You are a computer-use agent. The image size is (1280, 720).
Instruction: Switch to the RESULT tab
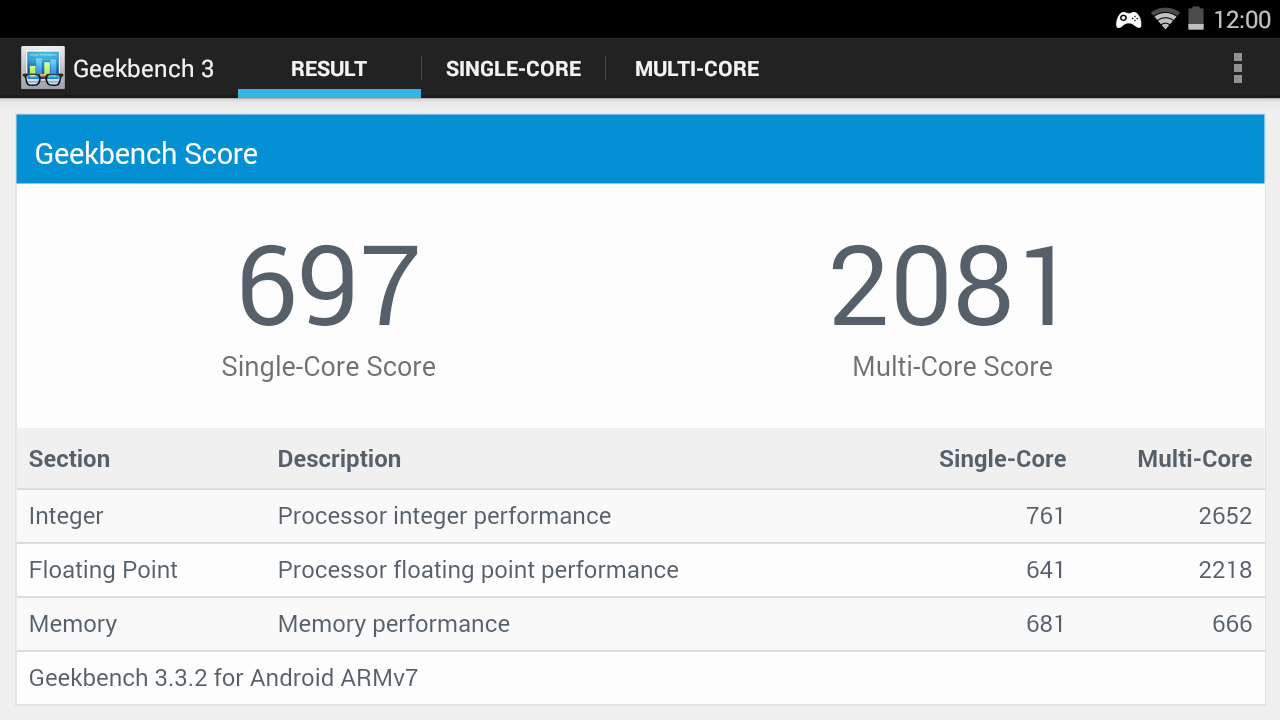(x=329, y=69)
